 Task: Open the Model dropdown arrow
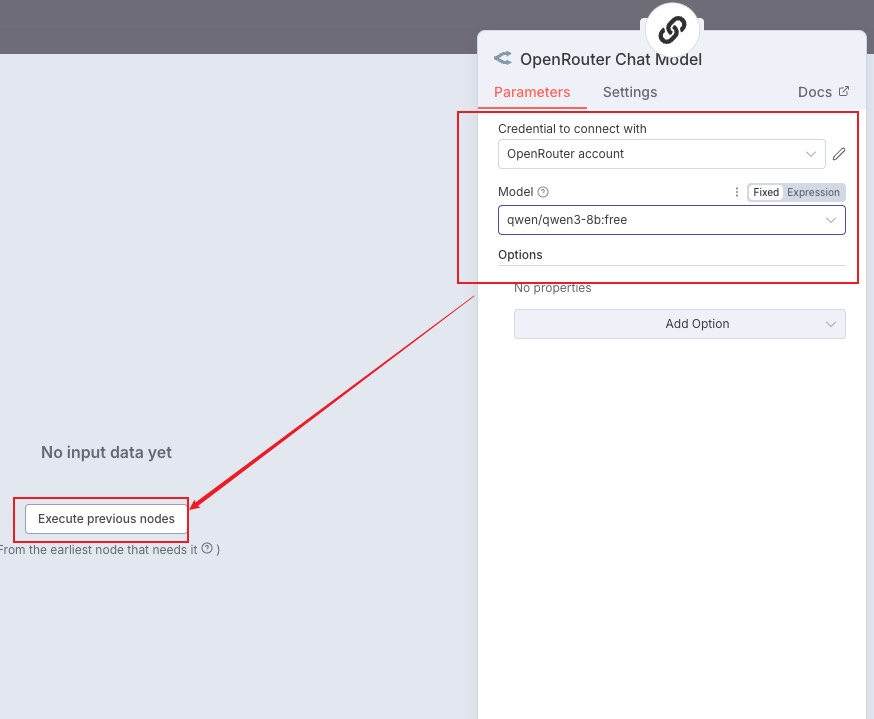coord(830,220)
